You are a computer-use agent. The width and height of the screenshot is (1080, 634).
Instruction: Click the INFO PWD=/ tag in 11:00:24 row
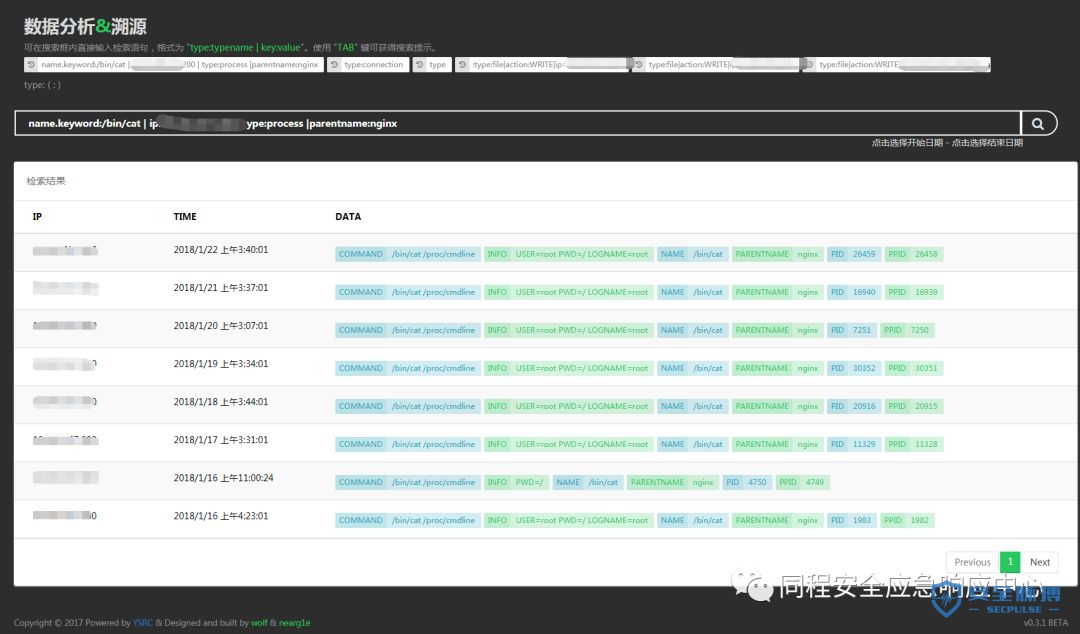tap(516, 482)
